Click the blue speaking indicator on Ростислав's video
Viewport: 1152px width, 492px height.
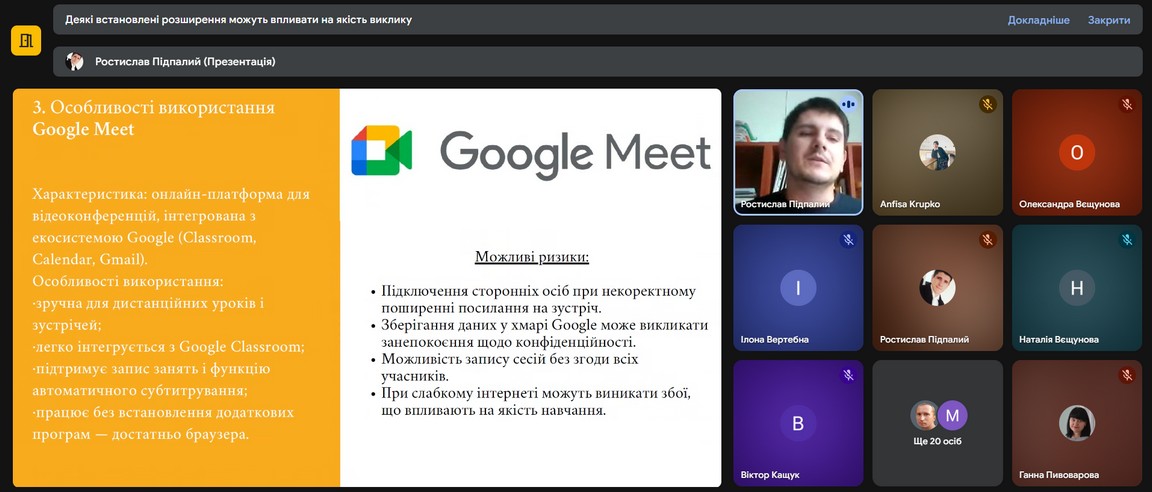point(848,104)
